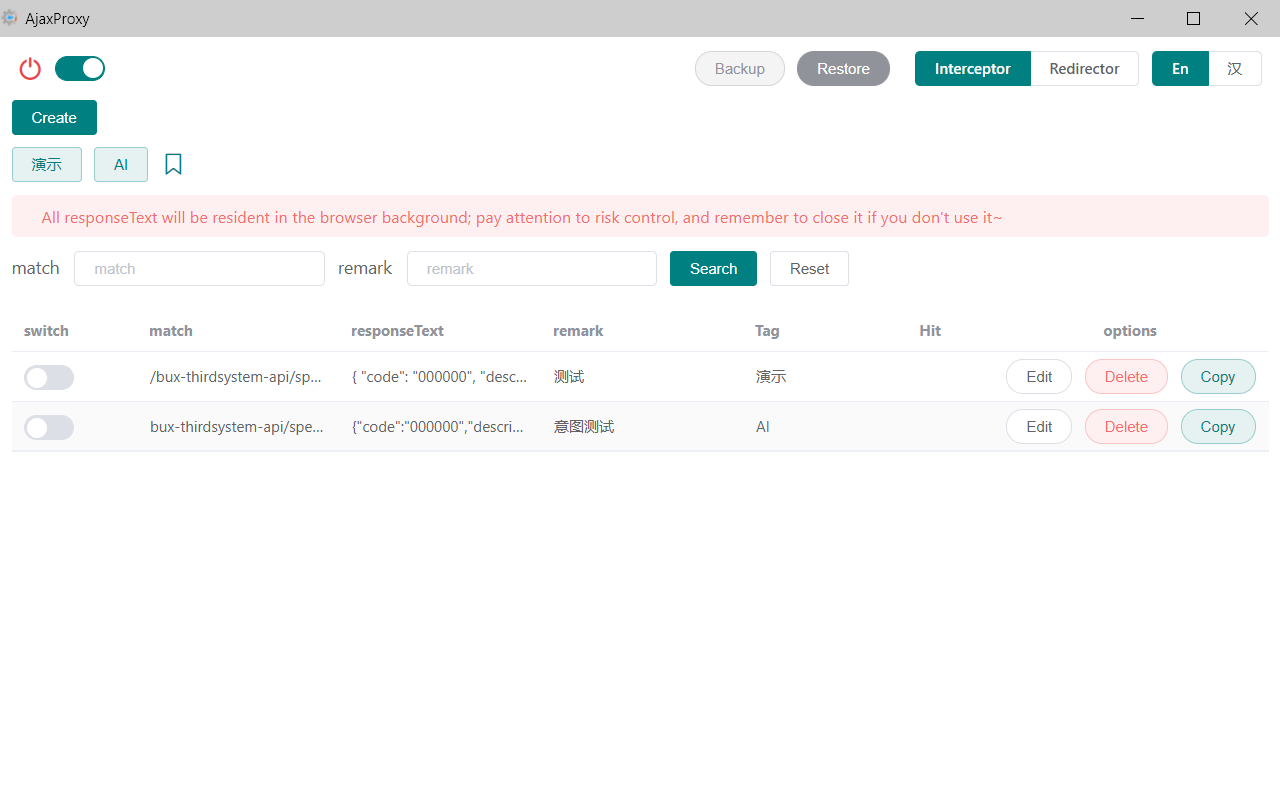Click the responseText column header
Screen dimensions: 1280x800
click(397, 331)
